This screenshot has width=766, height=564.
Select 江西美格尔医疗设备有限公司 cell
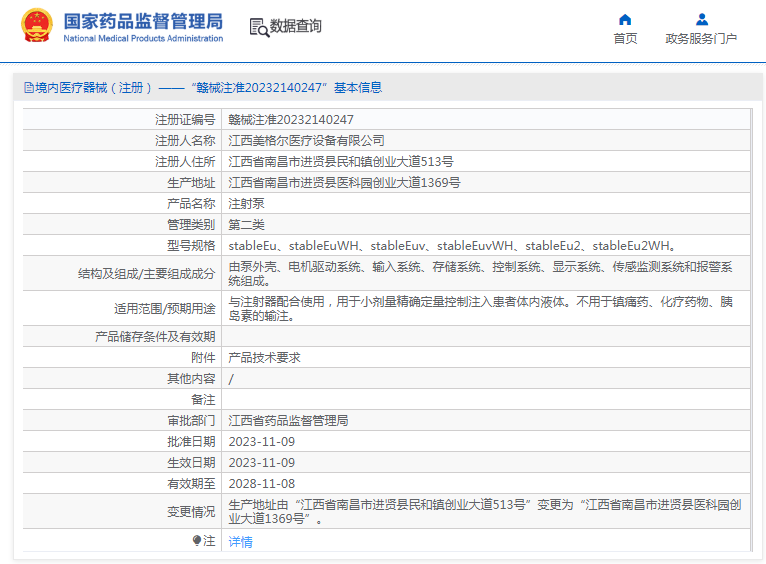(x=486, y=141)
